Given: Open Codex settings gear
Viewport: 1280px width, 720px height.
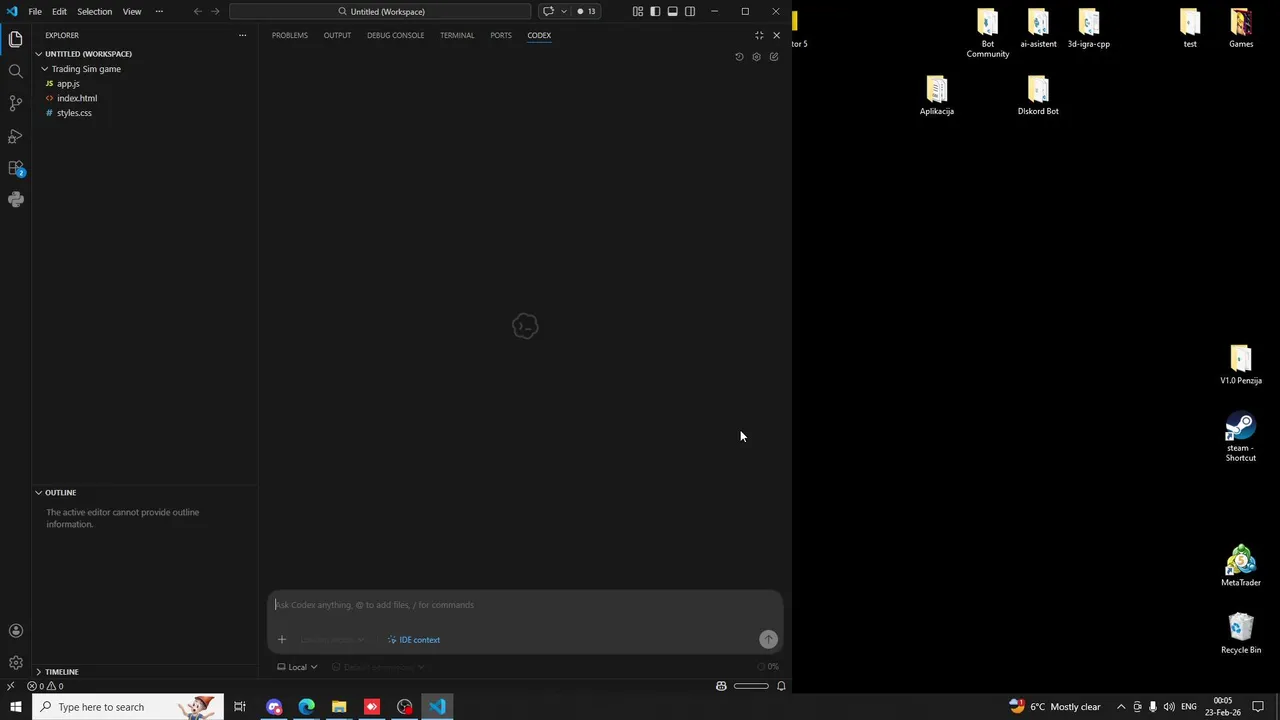Looking at the screenshot, I should pos(756,57).
